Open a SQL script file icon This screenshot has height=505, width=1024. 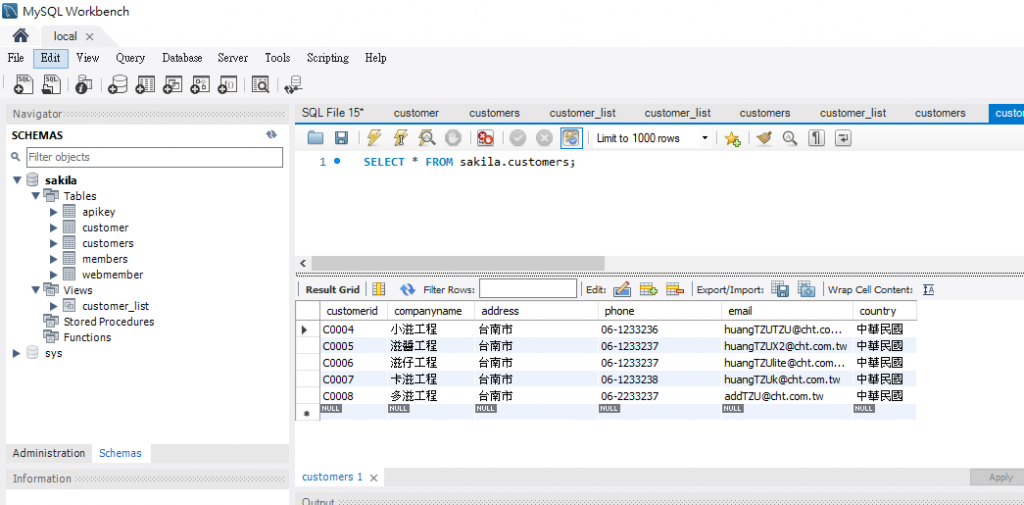(x=51, y=84)
